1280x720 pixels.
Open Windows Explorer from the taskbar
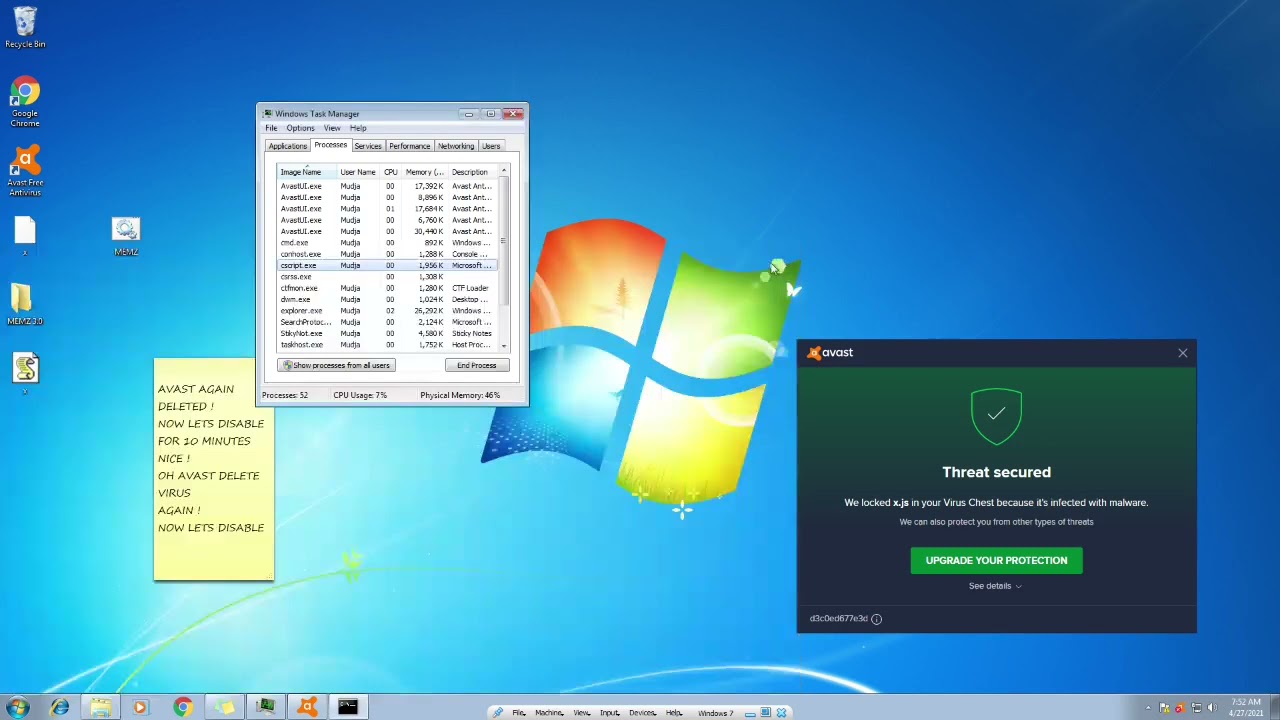[x=100, y=707]
